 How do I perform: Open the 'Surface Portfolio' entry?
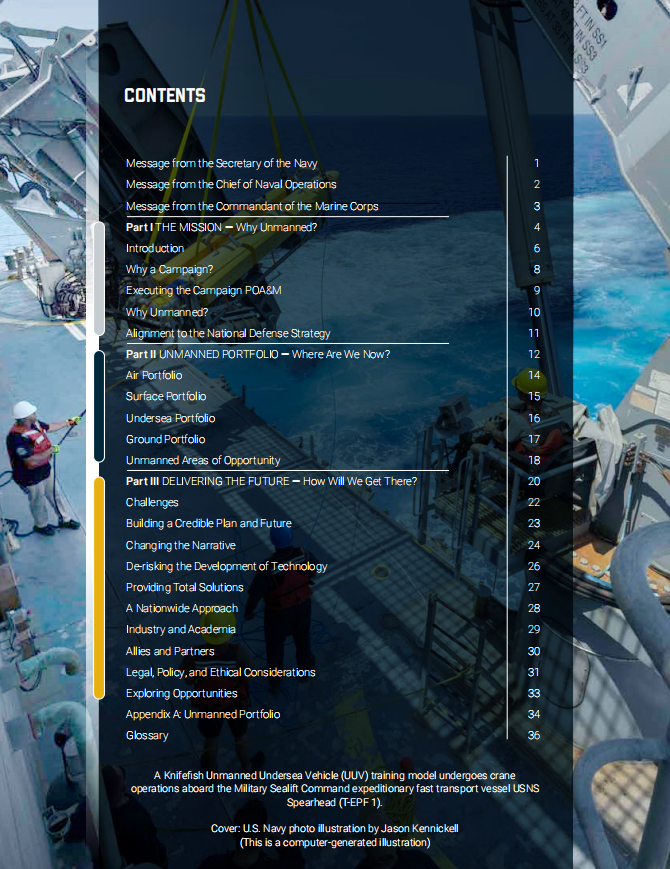pyautogui.click(x=166, y=396)
